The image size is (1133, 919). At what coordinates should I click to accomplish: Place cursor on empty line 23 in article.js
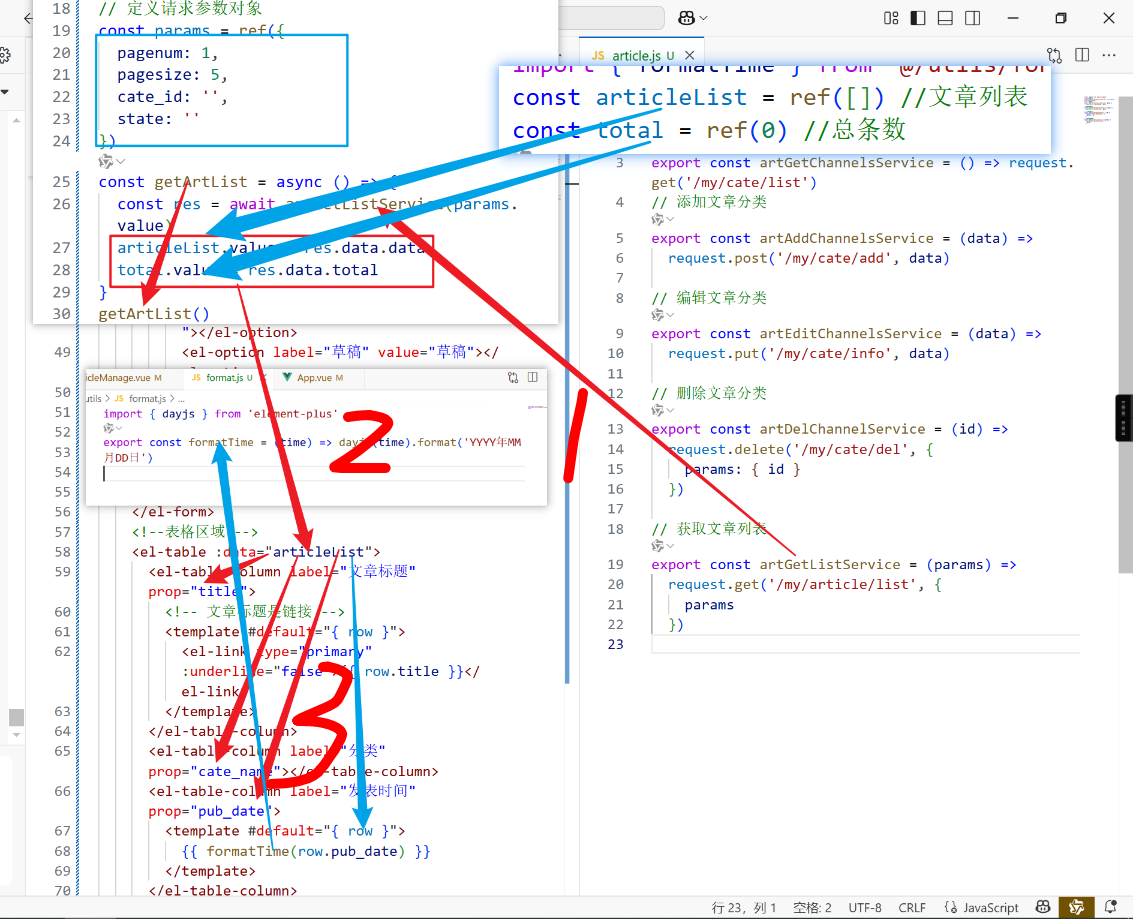coord(866,644)
